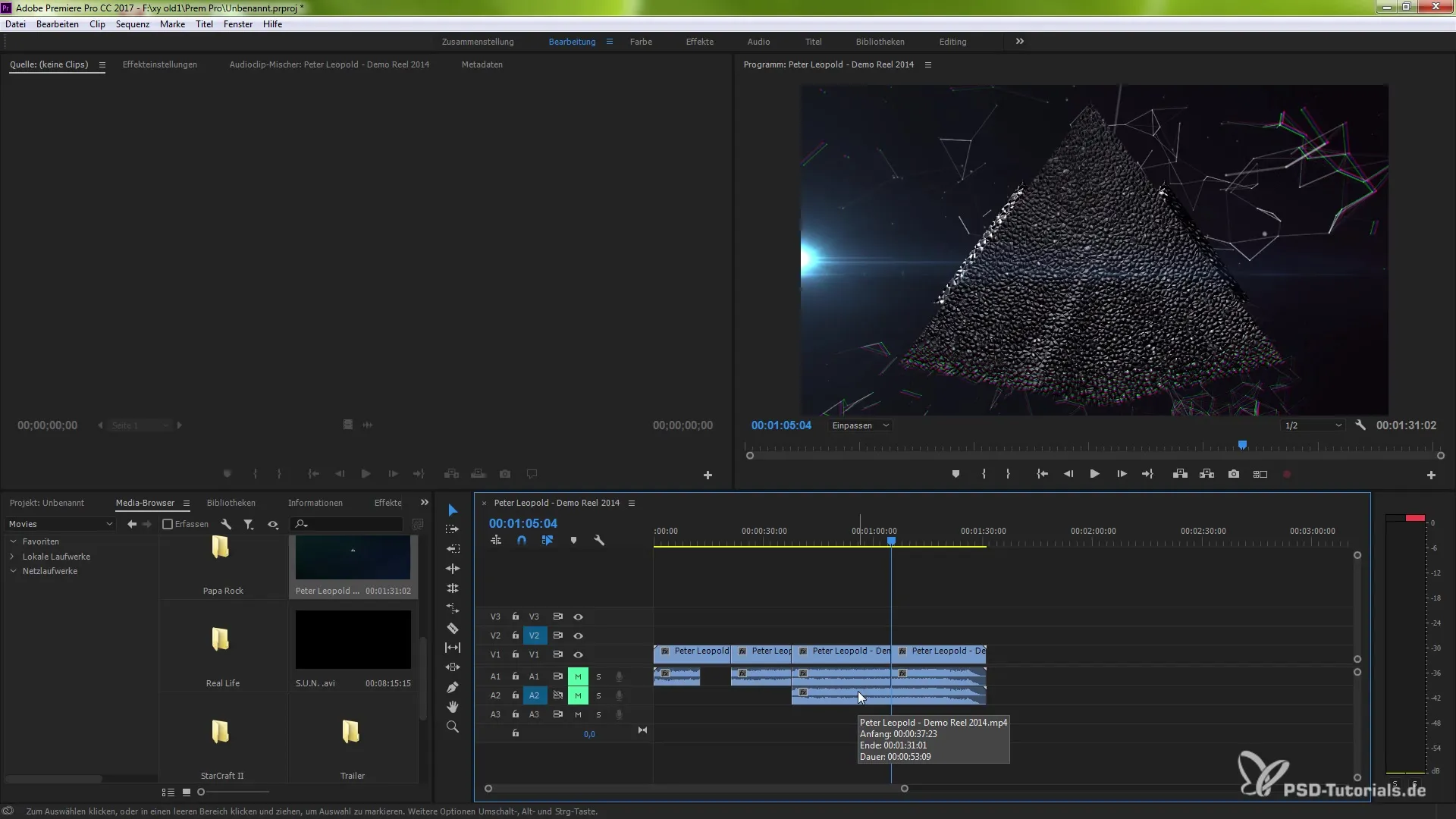Viewport: 1456px width, 819px height.
Task: Open the Einpassen zoom level dropdown
Action: coord(860,425)
